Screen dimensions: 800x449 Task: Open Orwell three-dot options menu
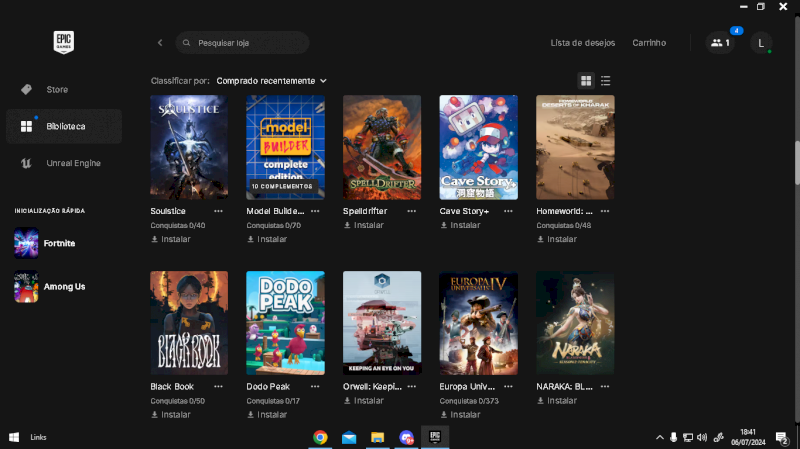(411, 387)
